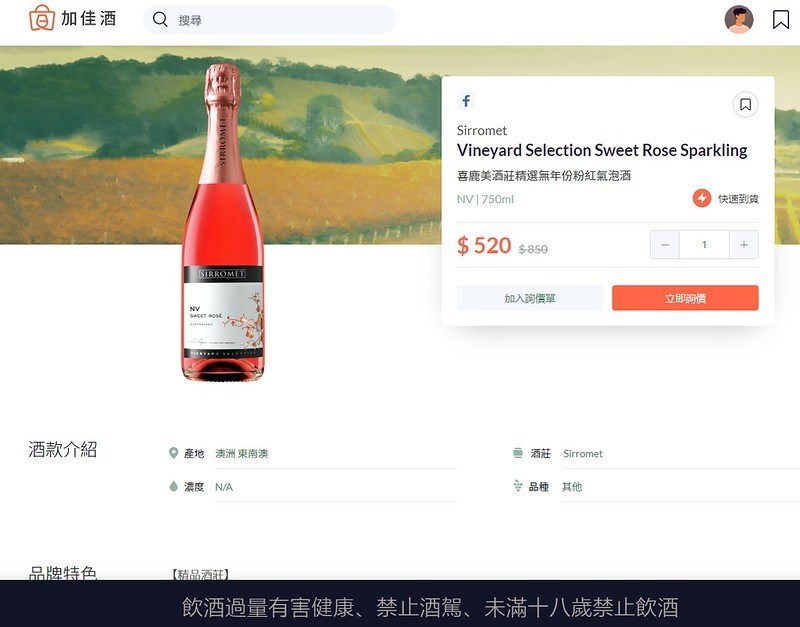Select the 其他 grape variety link

coord(570,487)
